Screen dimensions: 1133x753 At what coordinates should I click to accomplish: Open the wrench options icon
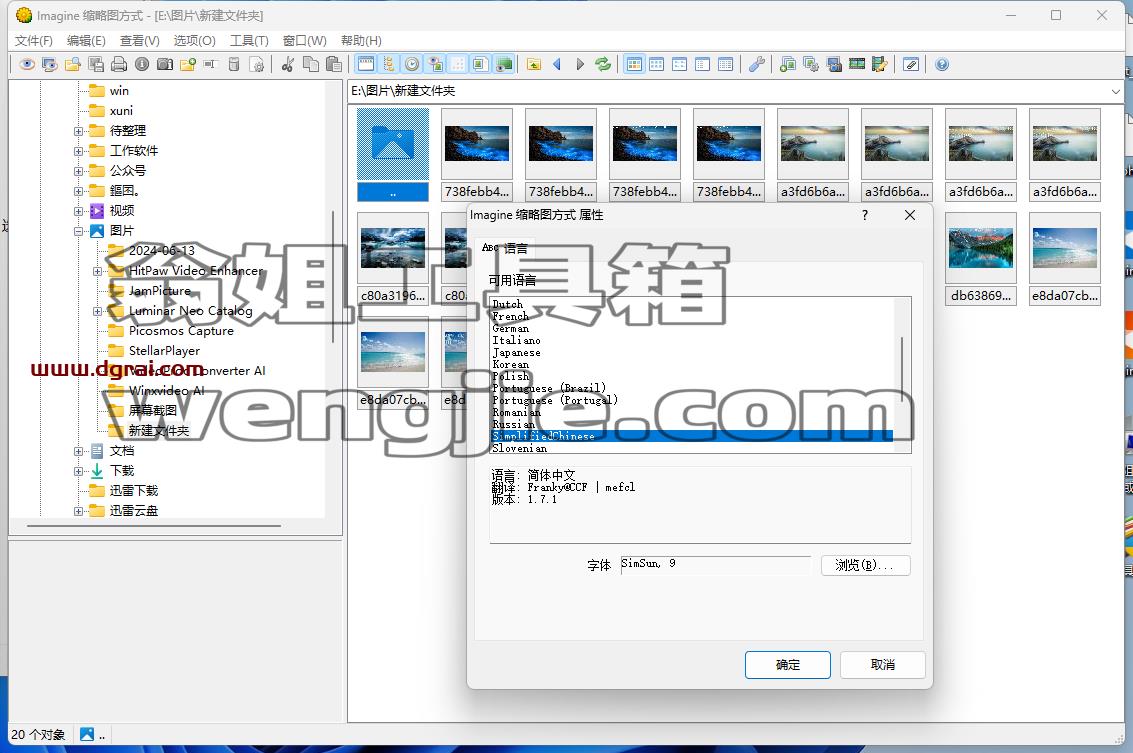click(757, 64)
